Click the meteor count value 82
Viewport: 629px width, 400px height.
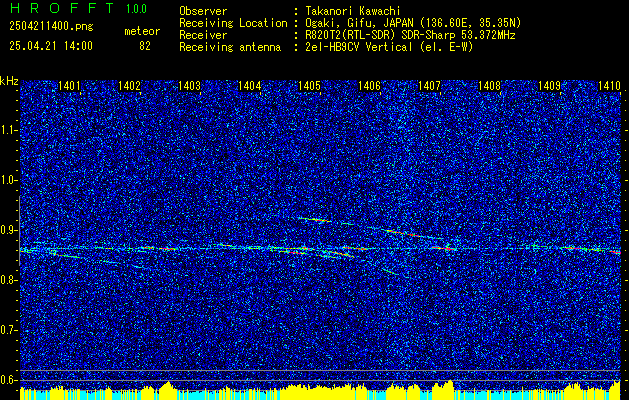(145, 46)
